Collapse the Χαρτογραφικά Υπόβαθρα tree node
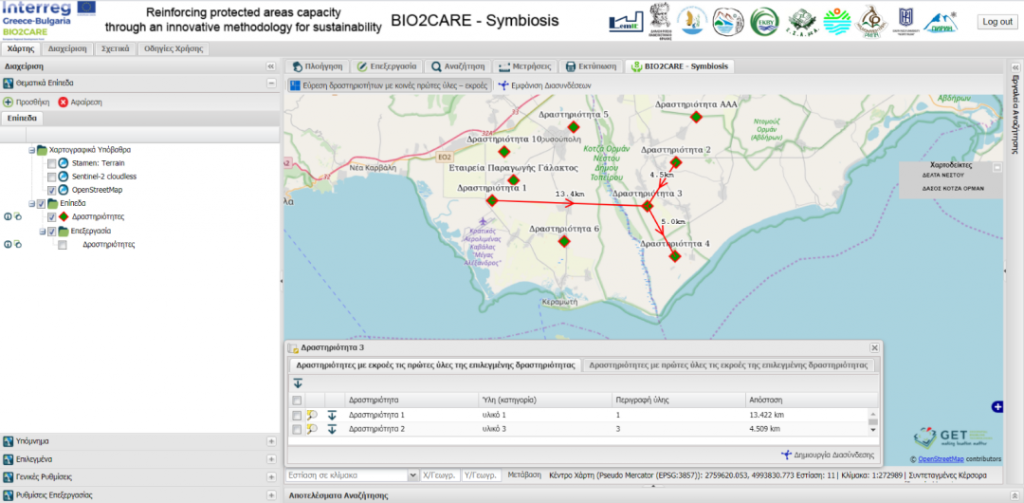Viewport: 1024px width, 503px height. (x=31, y=150)
